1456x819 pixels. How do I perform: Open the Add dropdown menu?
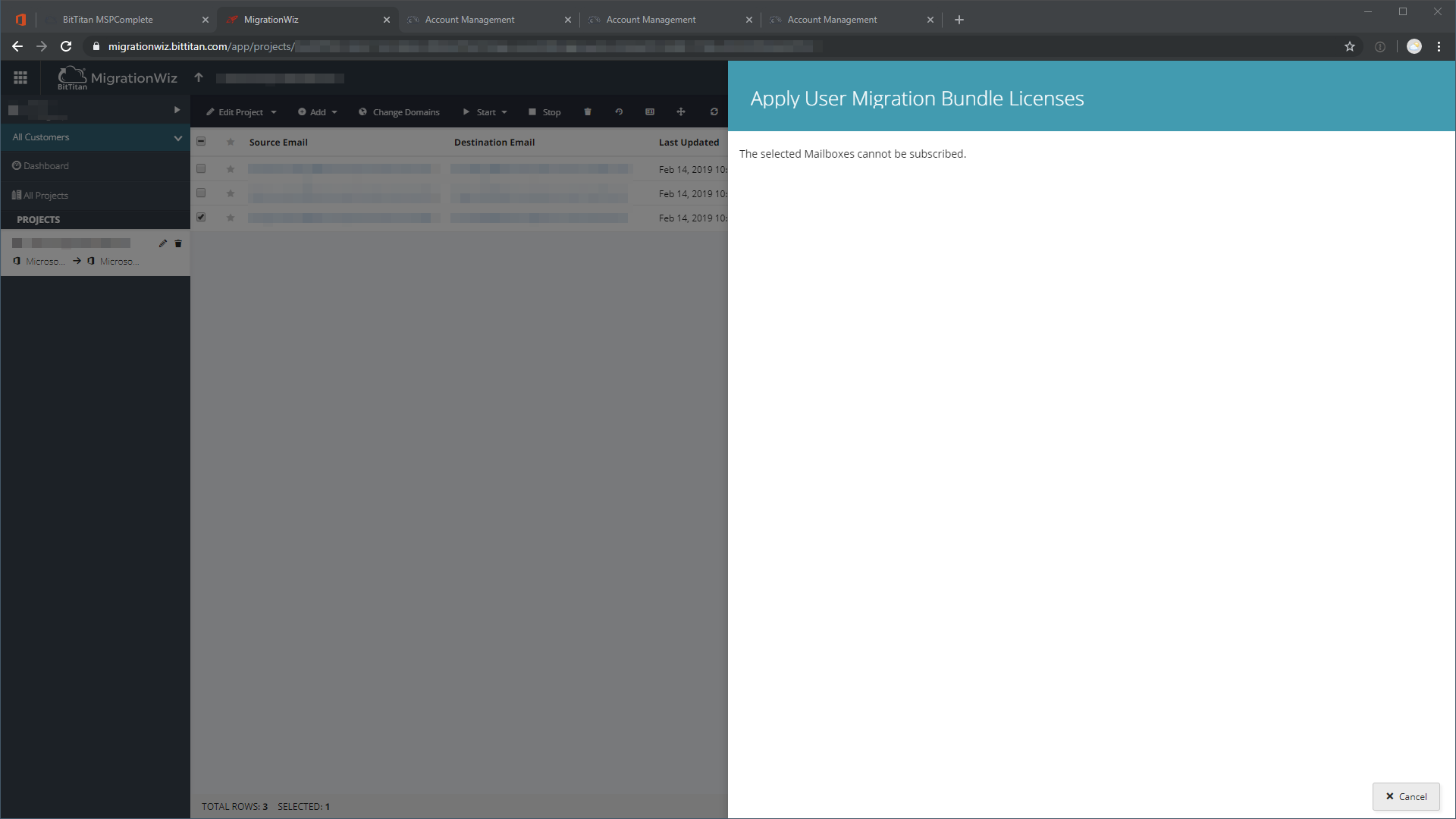pyautogui.click(x=318, y=111)
